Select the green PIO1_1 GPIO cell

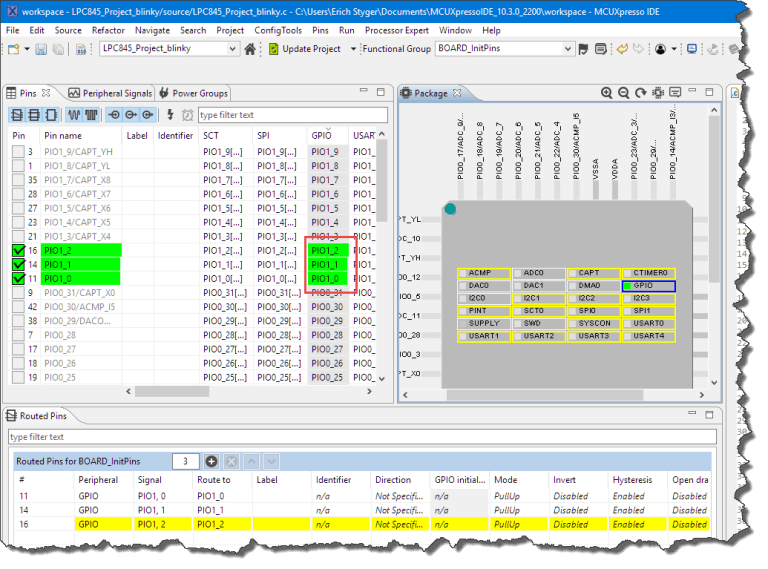[328, 264]
